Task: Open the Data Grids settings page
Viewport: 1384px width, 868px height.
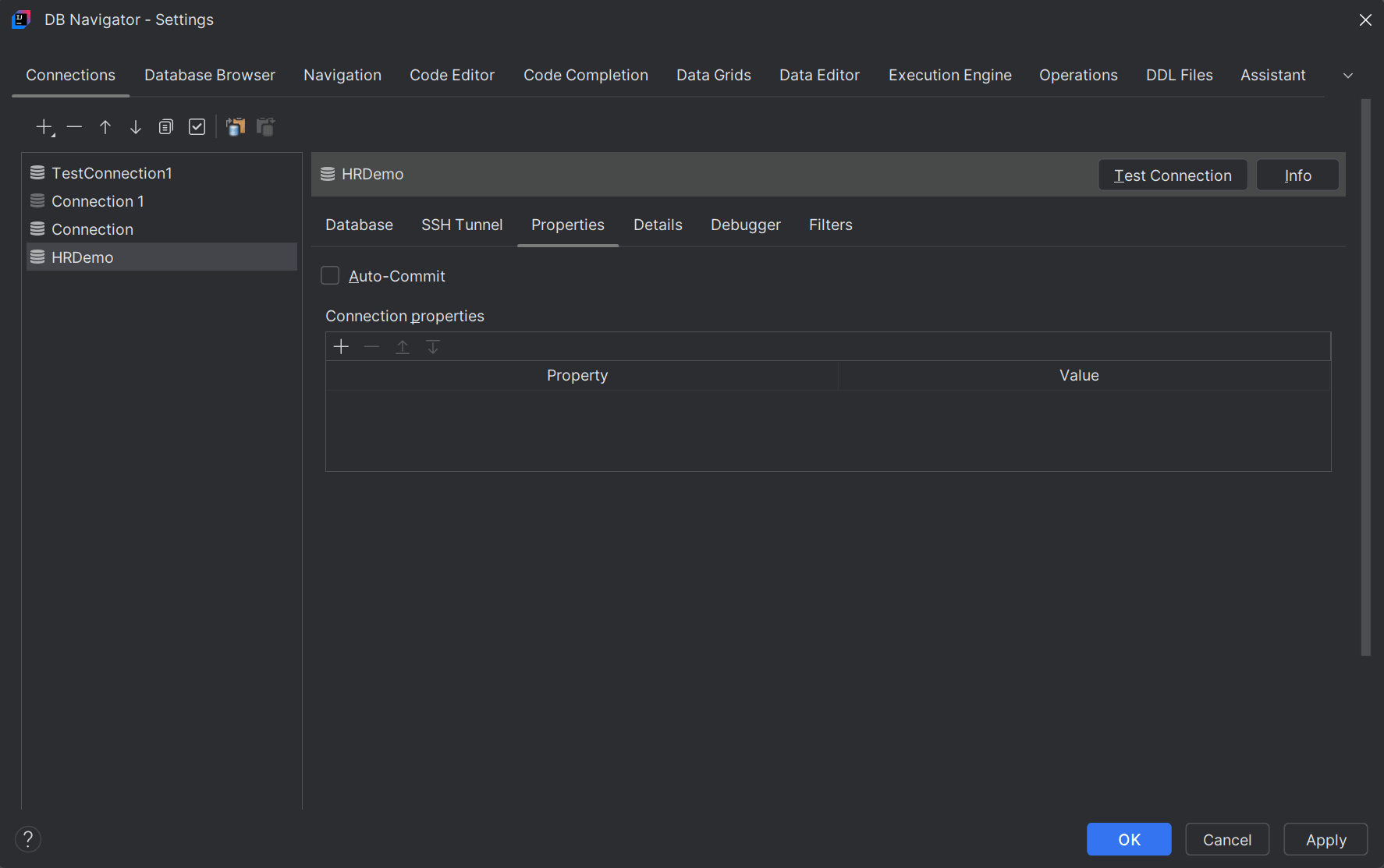Action: click(x=713, y=75)
